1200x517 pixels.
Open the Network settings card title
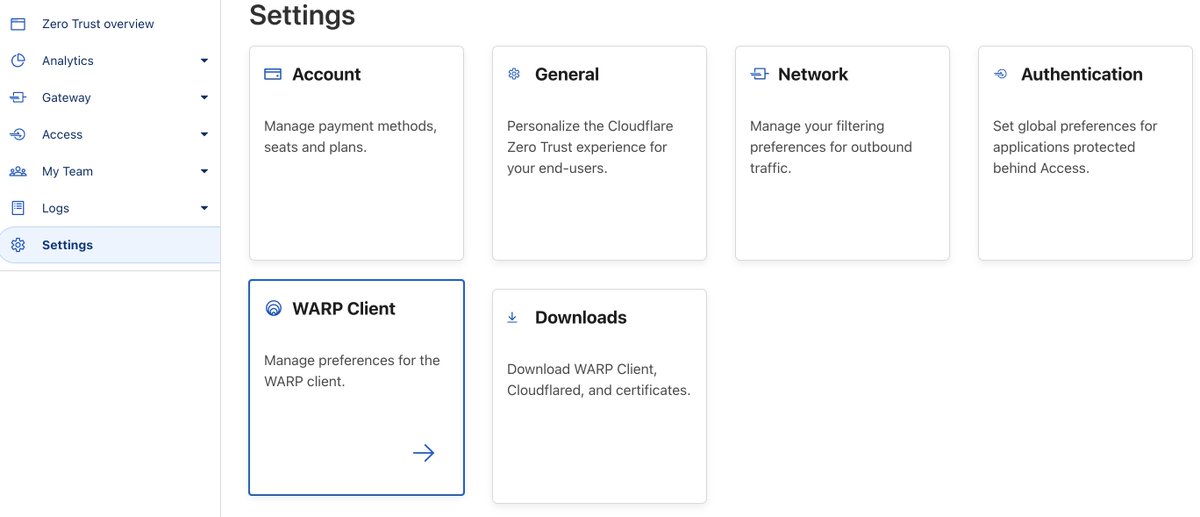[x=813, y=74]
